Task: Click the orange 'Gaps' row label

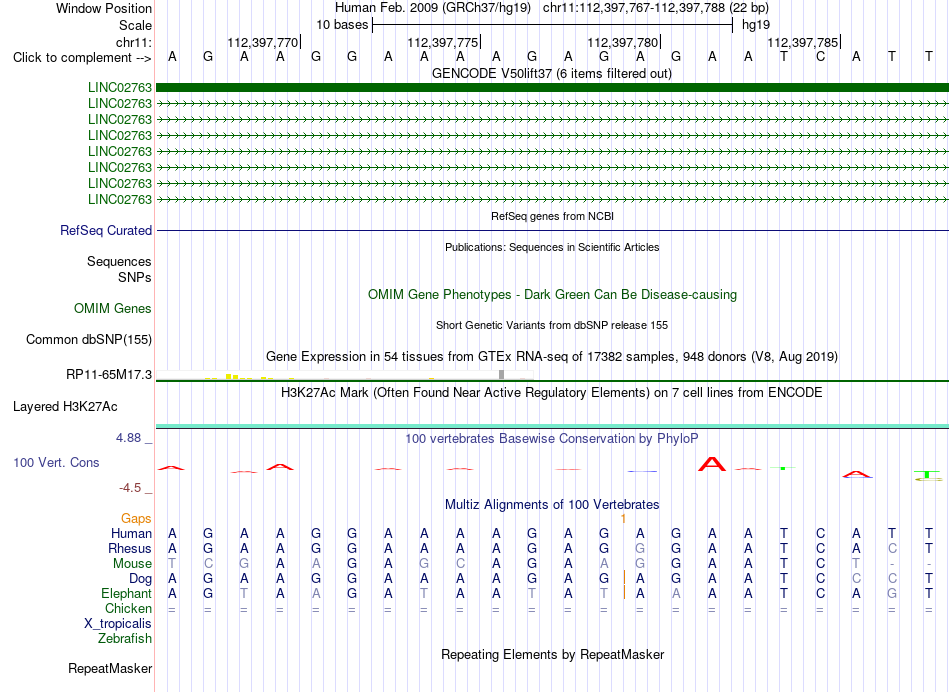Action: coord(136,518)
